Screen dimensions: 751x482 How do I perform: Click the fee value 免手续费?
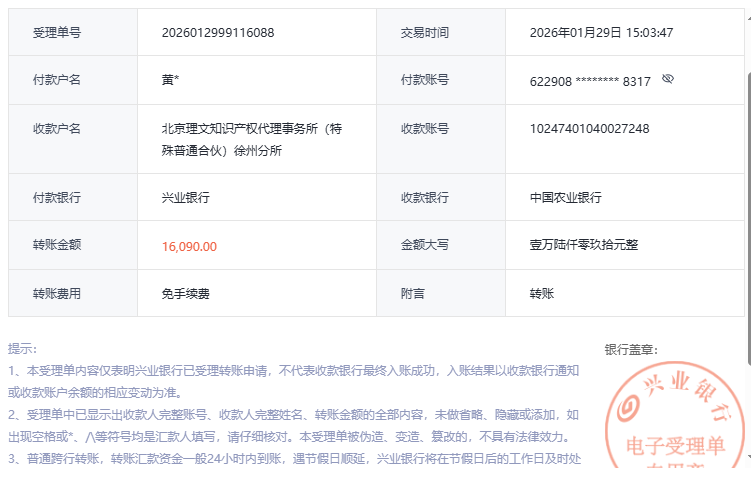(186, 294)
